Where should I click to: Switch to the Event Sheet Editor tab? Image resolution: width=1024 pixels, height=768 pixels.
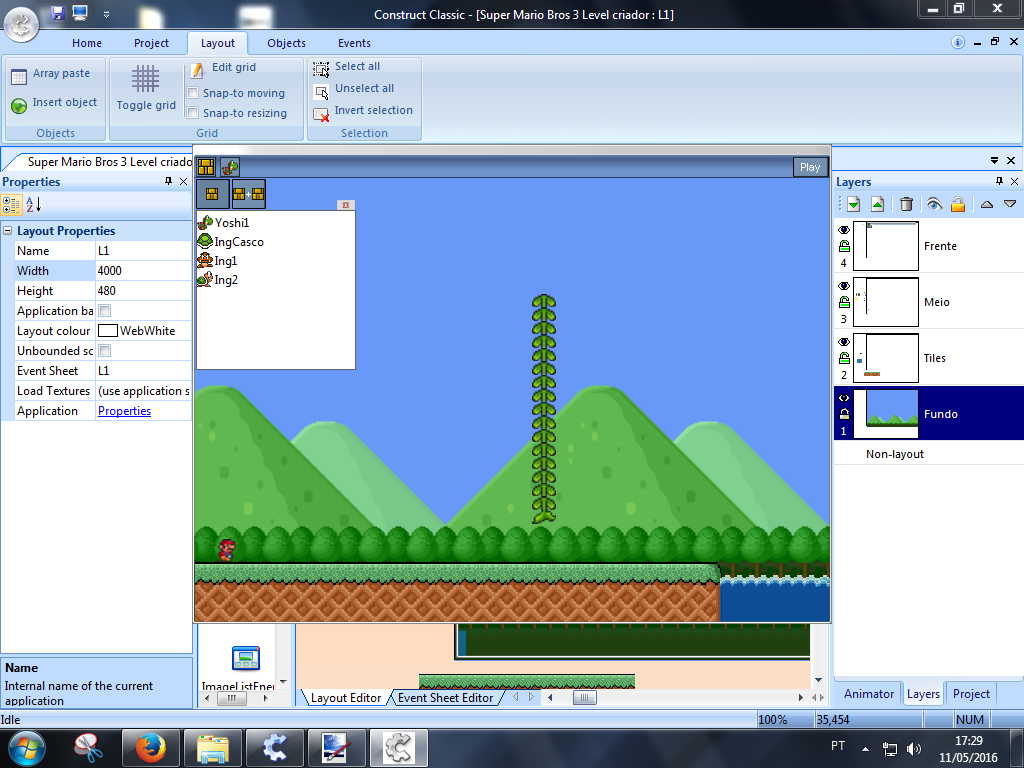click(x=445, y=698)
